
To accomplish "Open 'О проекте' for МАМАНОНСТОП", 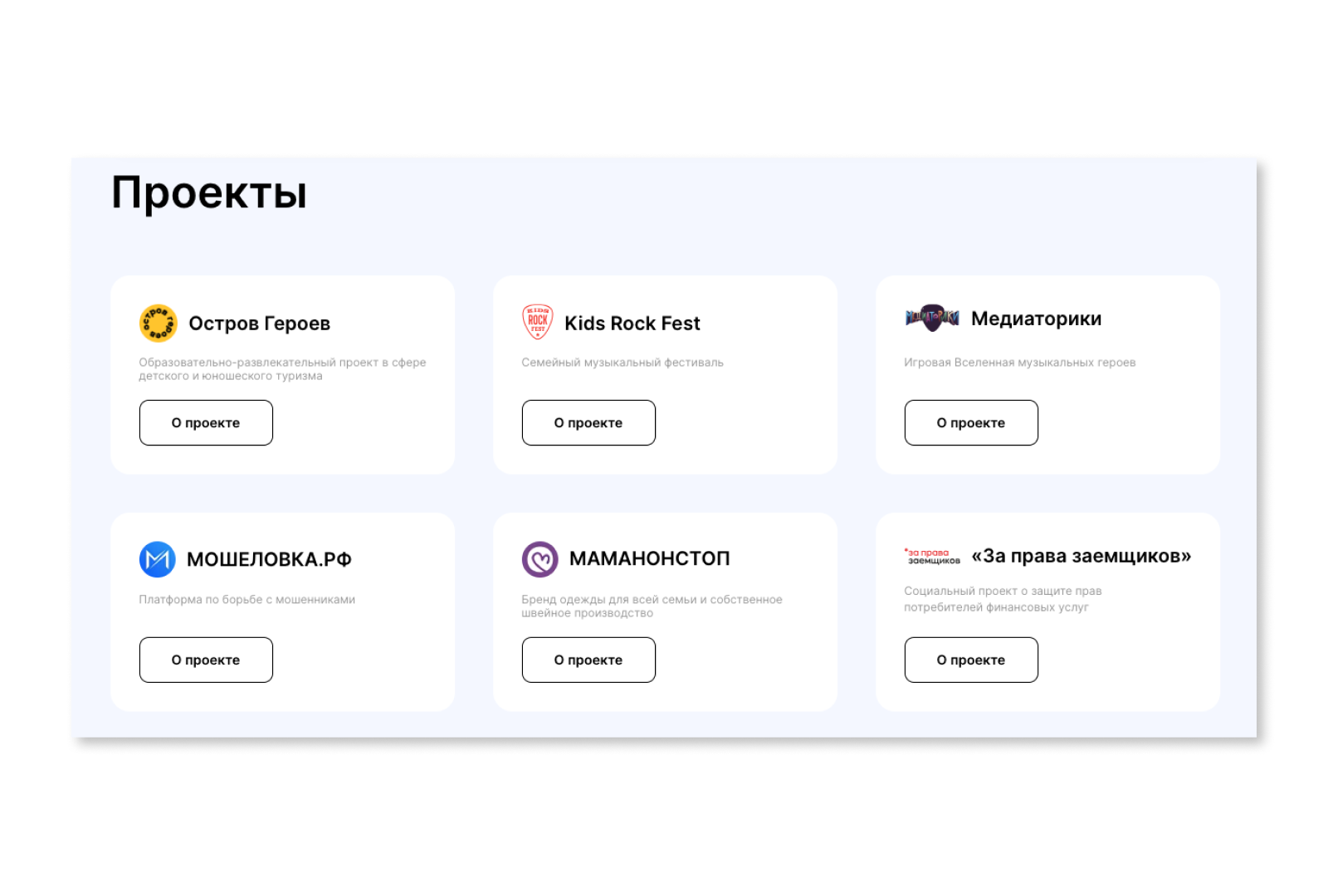I will 588,660.
